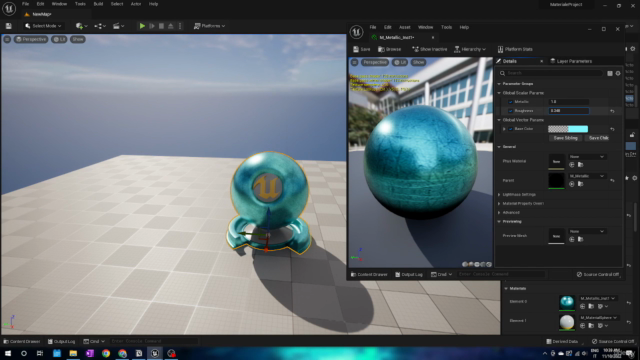640x360 pixels.
Task: Click the Save Sibling button
Action: (x=565, y=138)
